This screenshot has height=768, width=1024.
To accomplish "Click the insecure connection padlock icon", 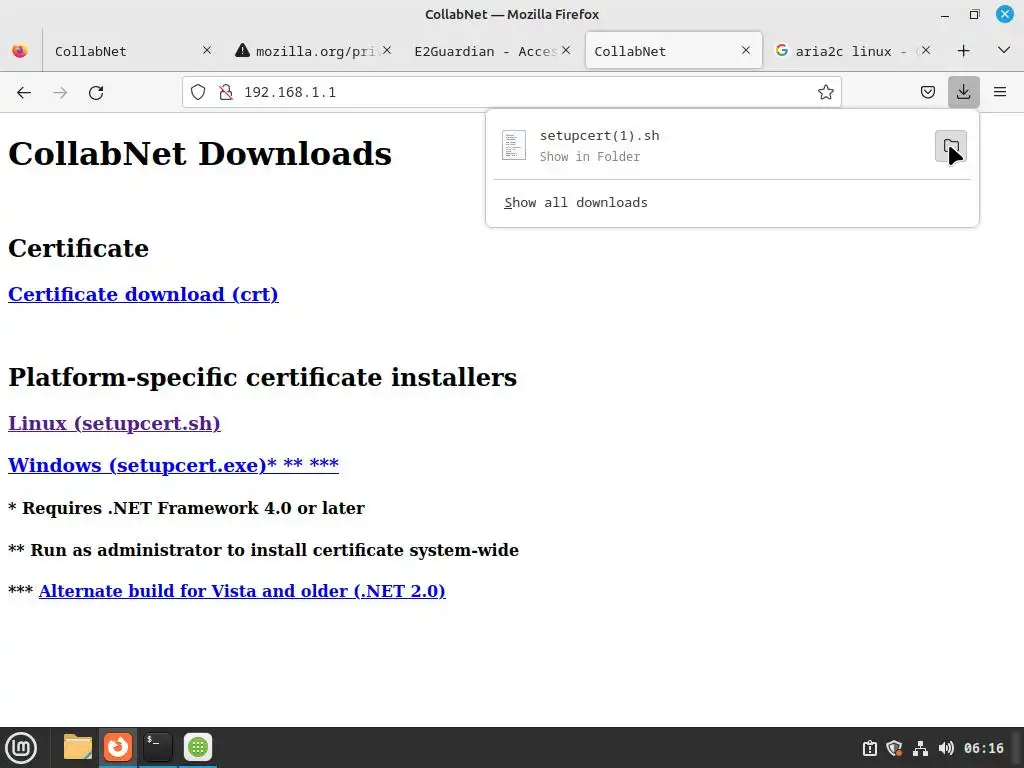I will tap(226, 92).
